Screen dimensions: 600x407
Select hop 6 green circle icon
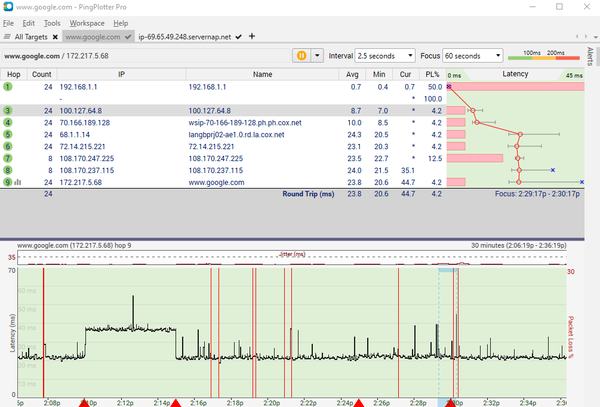pyautogui.click(x=8, y=146)
